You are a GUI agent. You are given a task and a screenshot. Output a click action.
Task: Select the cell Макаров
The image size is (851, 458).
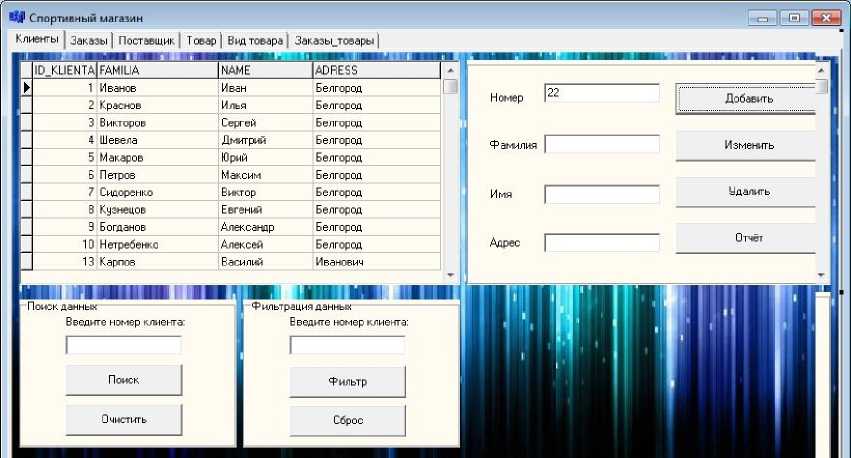pyautogui.click(x=157, y=157)
